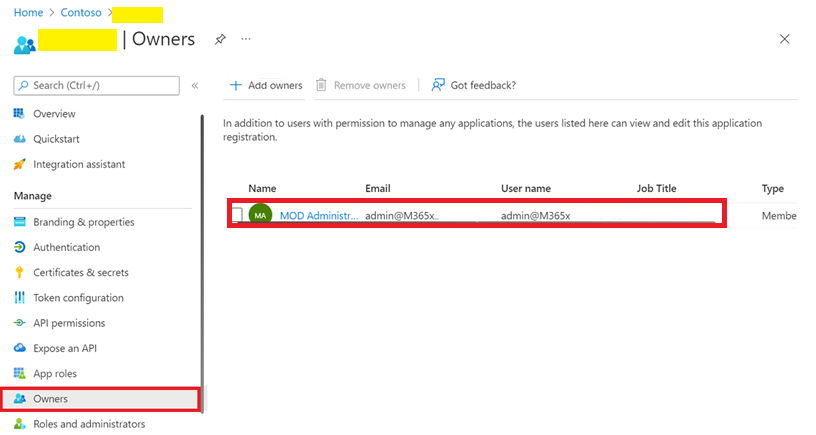Viewport: 816px width, 435px height.
Task: Click the plus icon beside Add owners
Action: point(236,85)
